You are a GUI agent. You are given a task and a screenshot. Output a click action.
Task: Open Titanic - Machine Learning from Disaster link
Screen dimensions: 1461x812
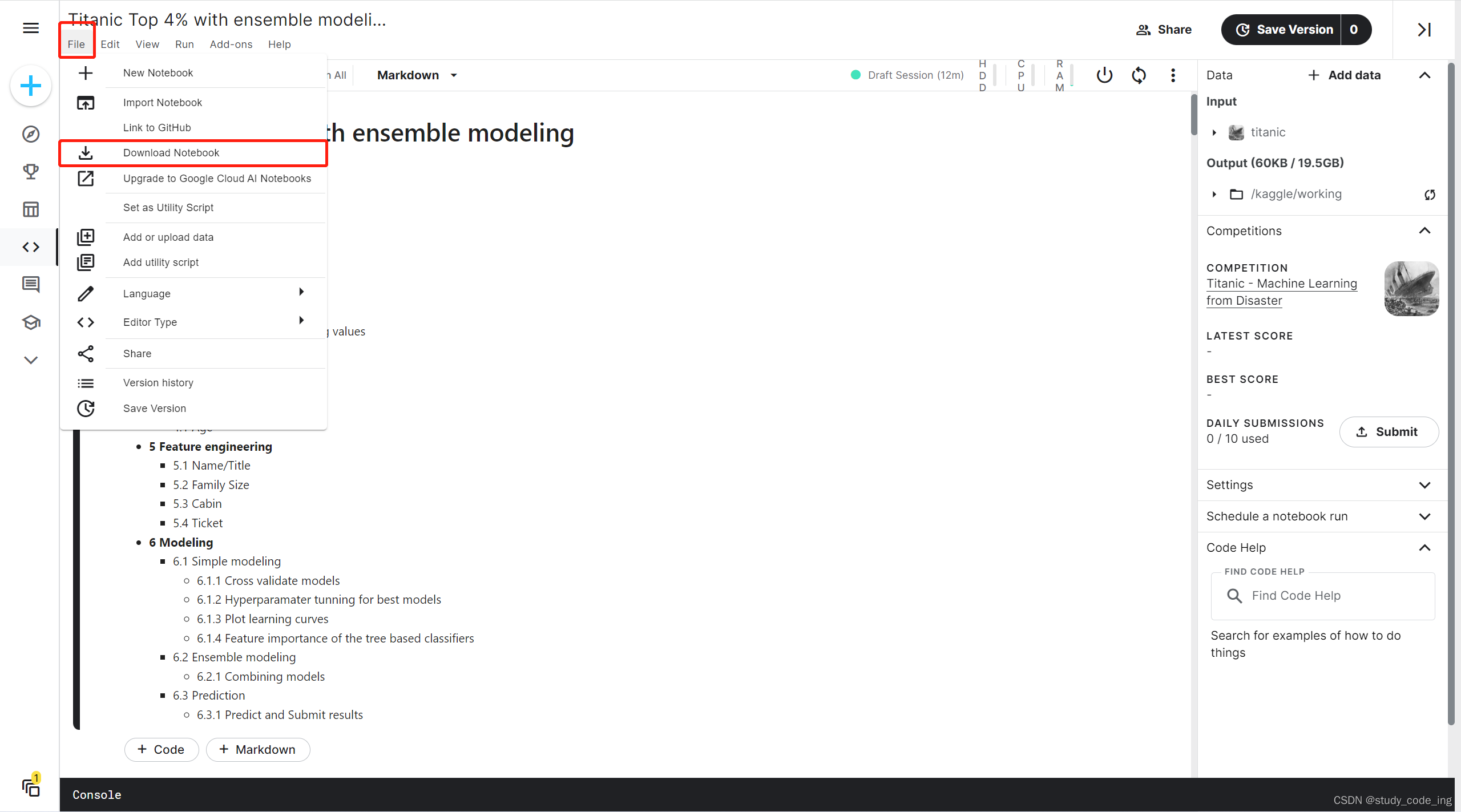[x=1282, y=292]
